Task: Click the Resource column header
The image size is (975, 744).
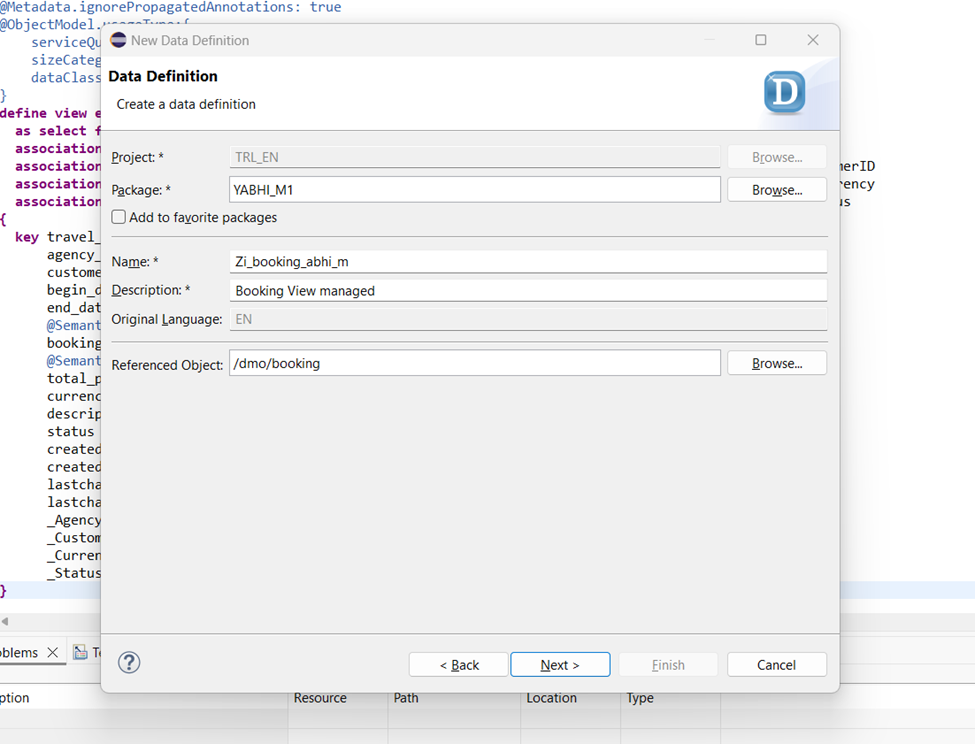Action: coord(320,698)
